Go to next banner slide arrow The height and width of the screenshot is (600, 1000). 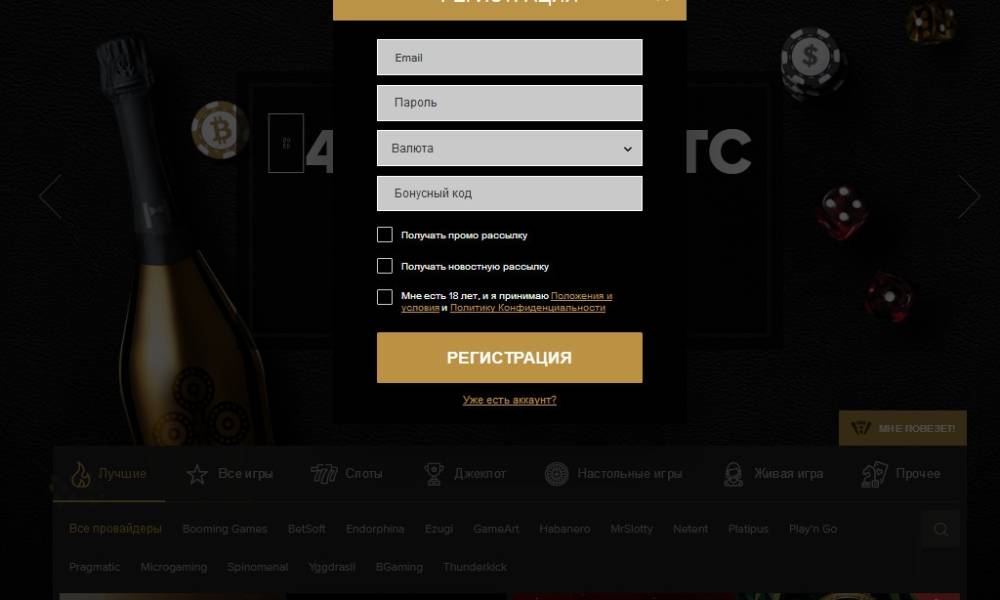pos(969,196)
